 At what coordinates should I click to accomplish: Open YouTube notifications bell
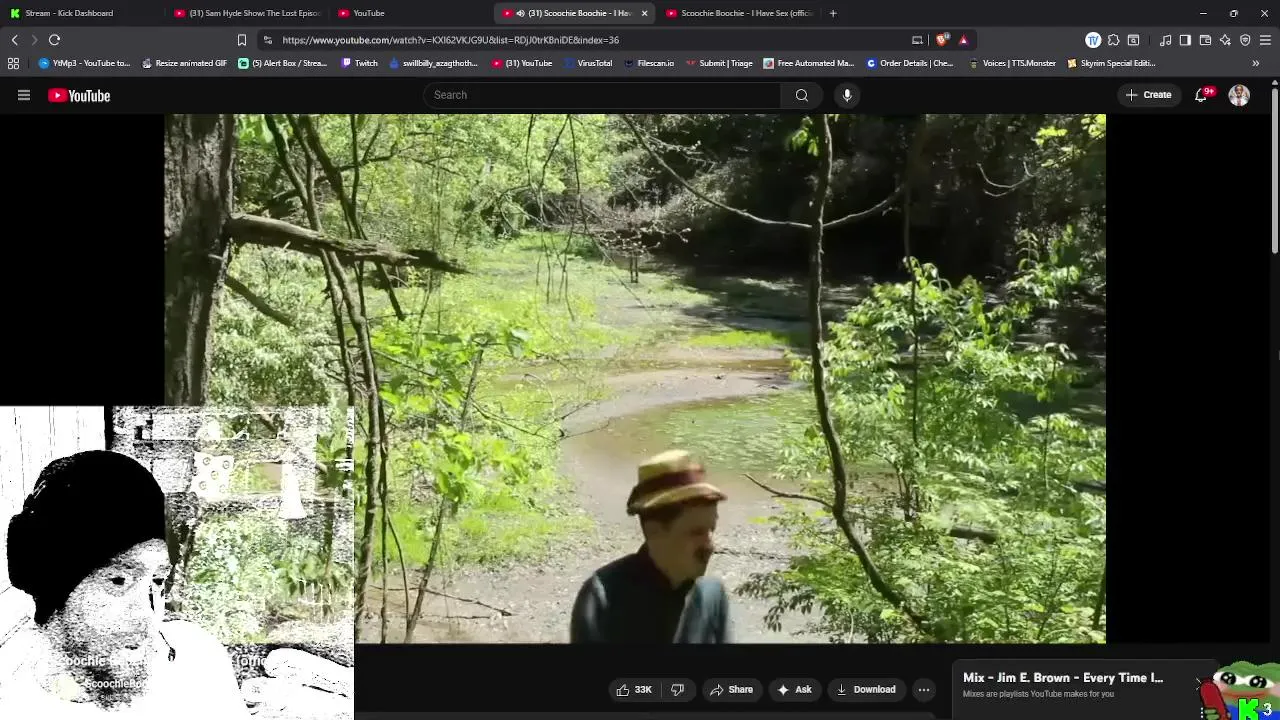(x=1202, y=95)
